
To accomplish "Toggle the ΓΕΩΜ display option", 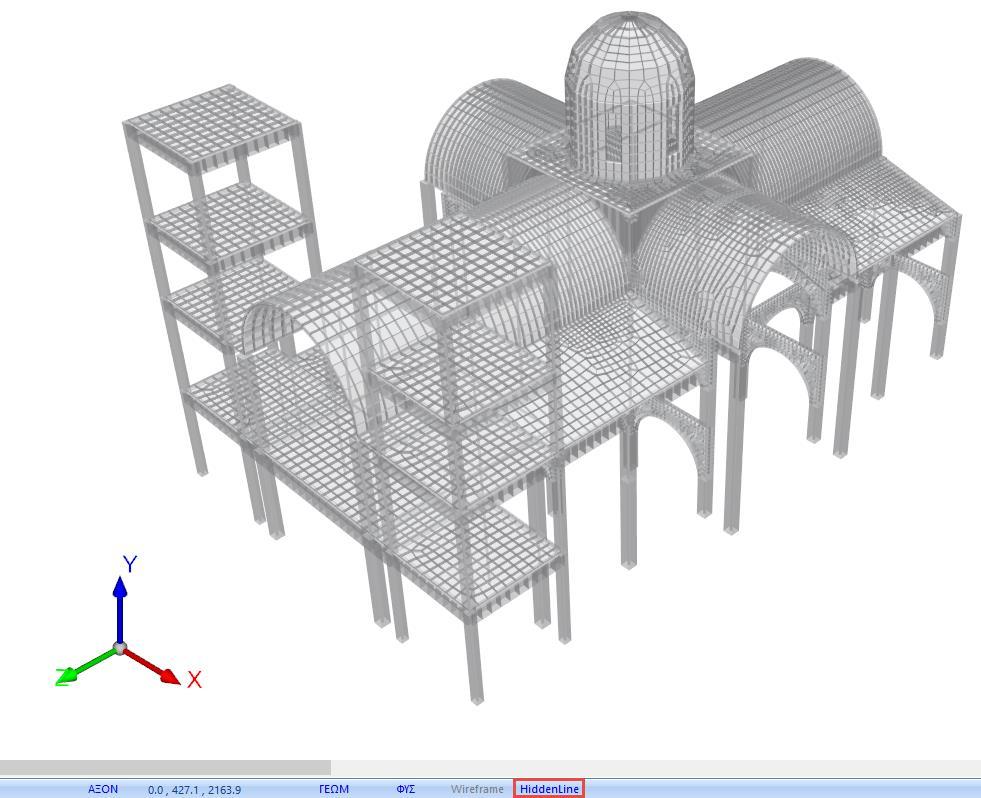I will tap(334, 789).
